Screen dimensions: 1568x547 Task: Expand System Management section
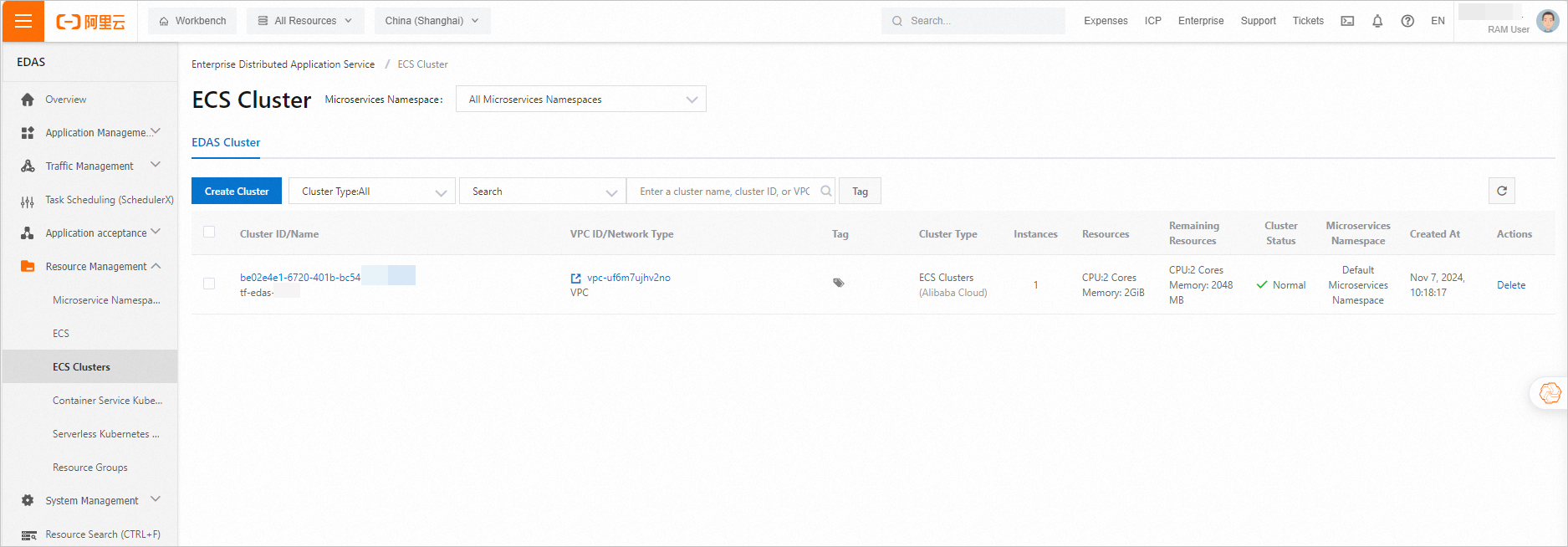(156, 499)
